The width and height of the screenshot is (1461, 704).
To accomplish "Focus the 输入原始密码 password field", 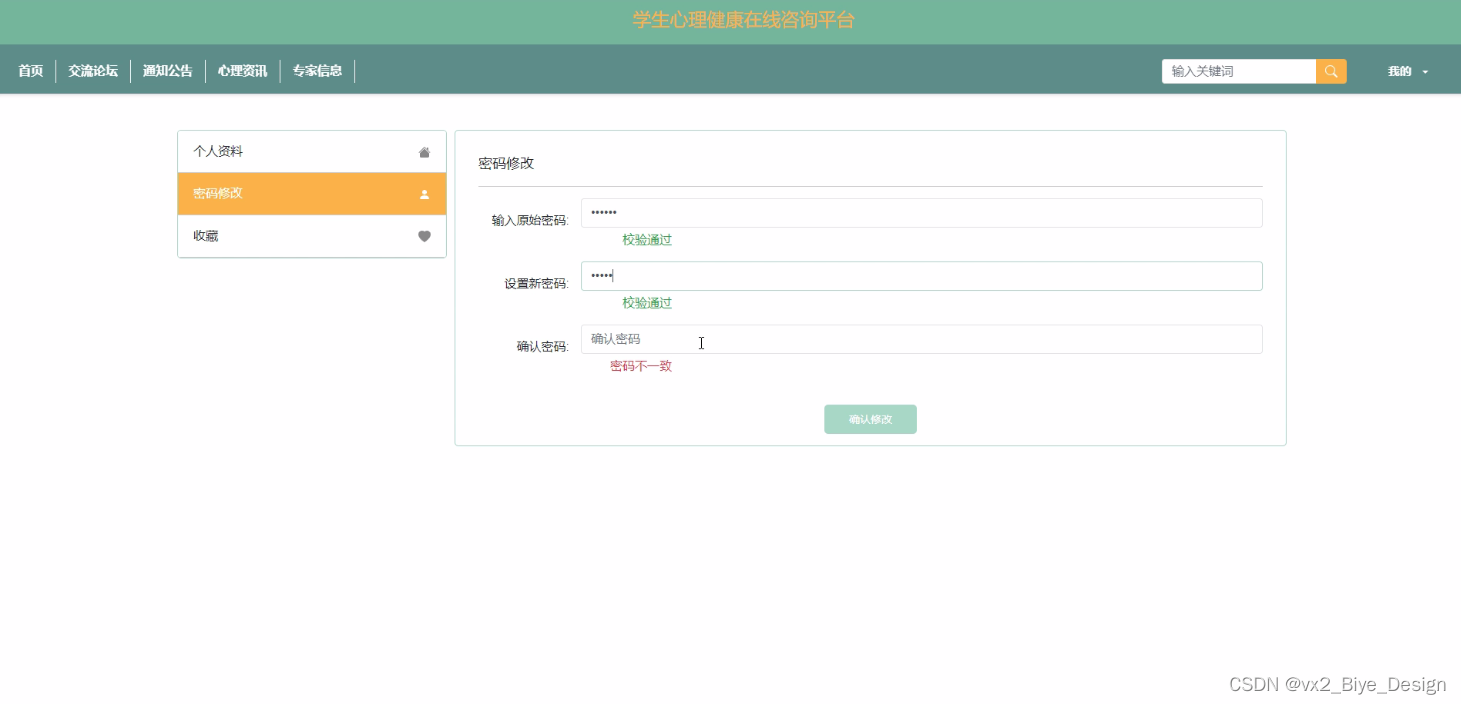I will point(921,213).
